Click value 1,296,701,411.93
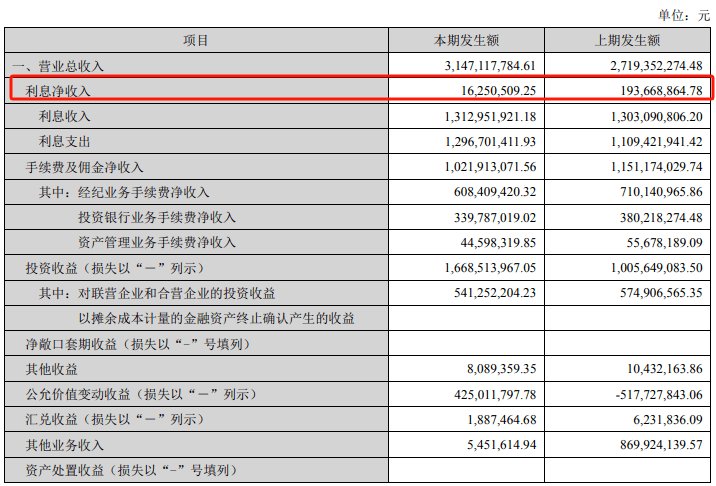716x486 pixels. (490, 142)
